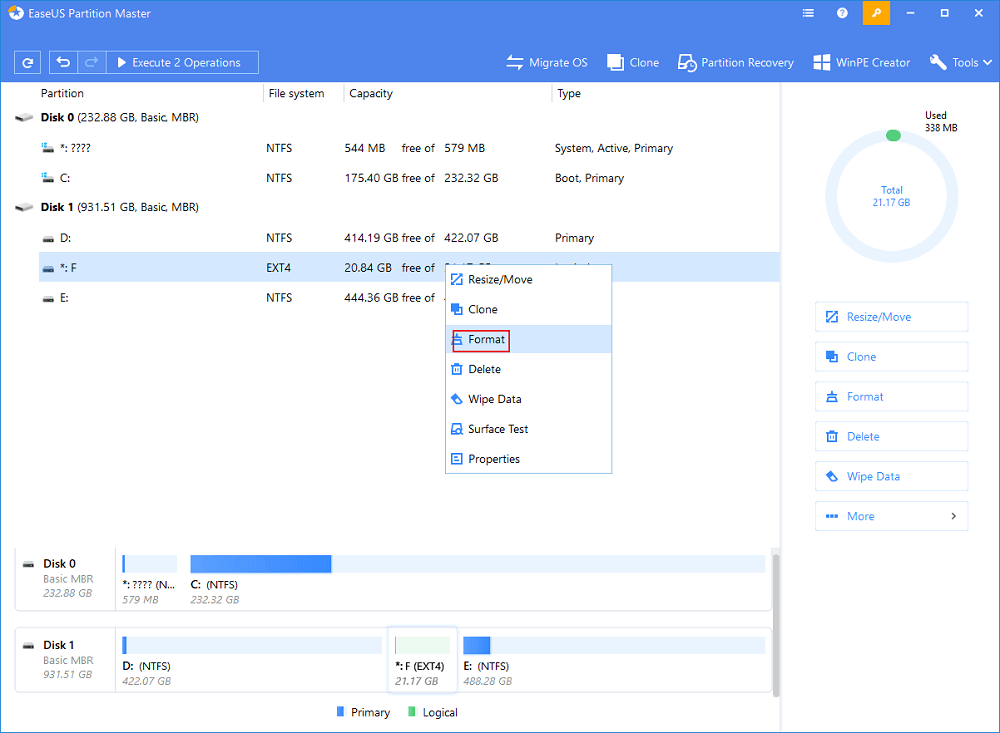Click the redo arrow icon
This screenshot has width=1000, height=733.
89,63
